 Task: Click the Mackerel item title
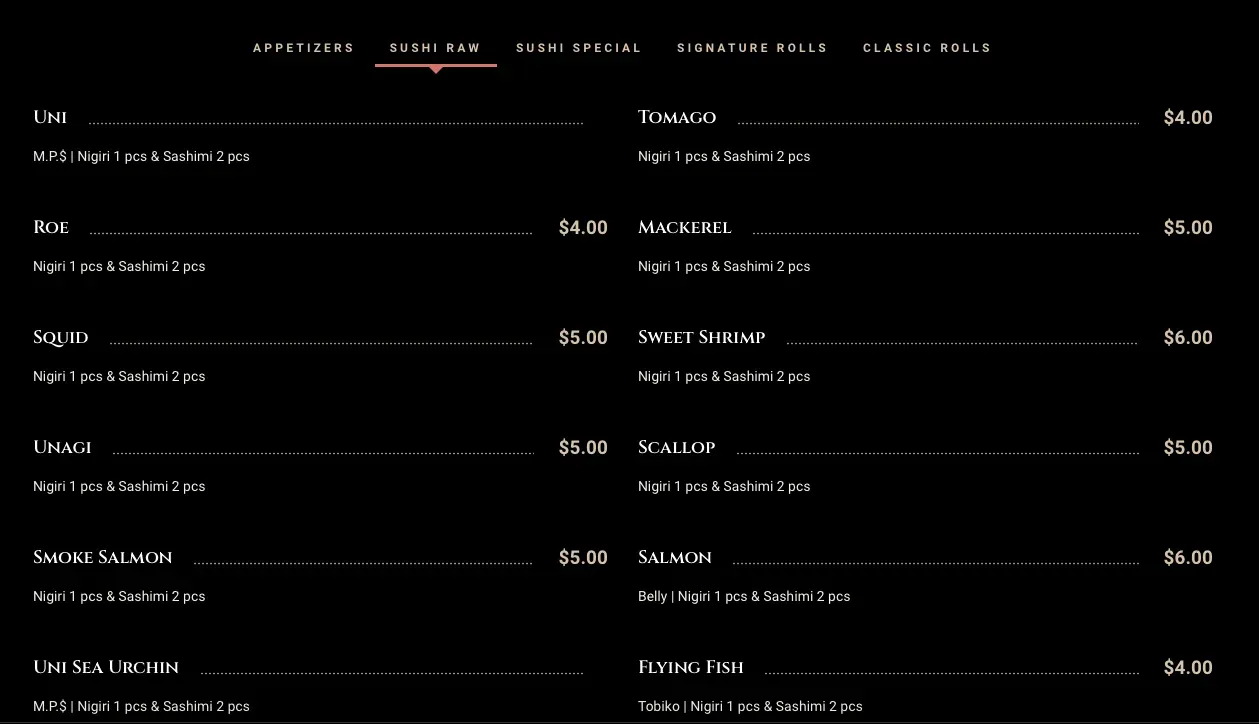pos(685,227)
